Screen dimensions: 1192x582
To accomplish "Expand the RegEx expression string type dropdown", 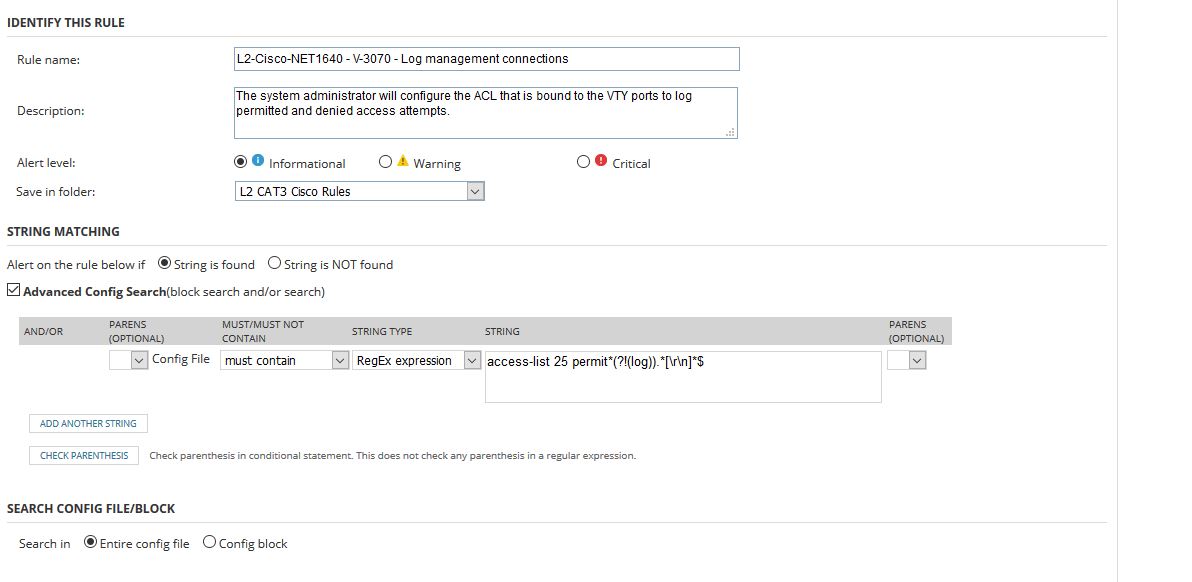I will click(x=417, y=360).
